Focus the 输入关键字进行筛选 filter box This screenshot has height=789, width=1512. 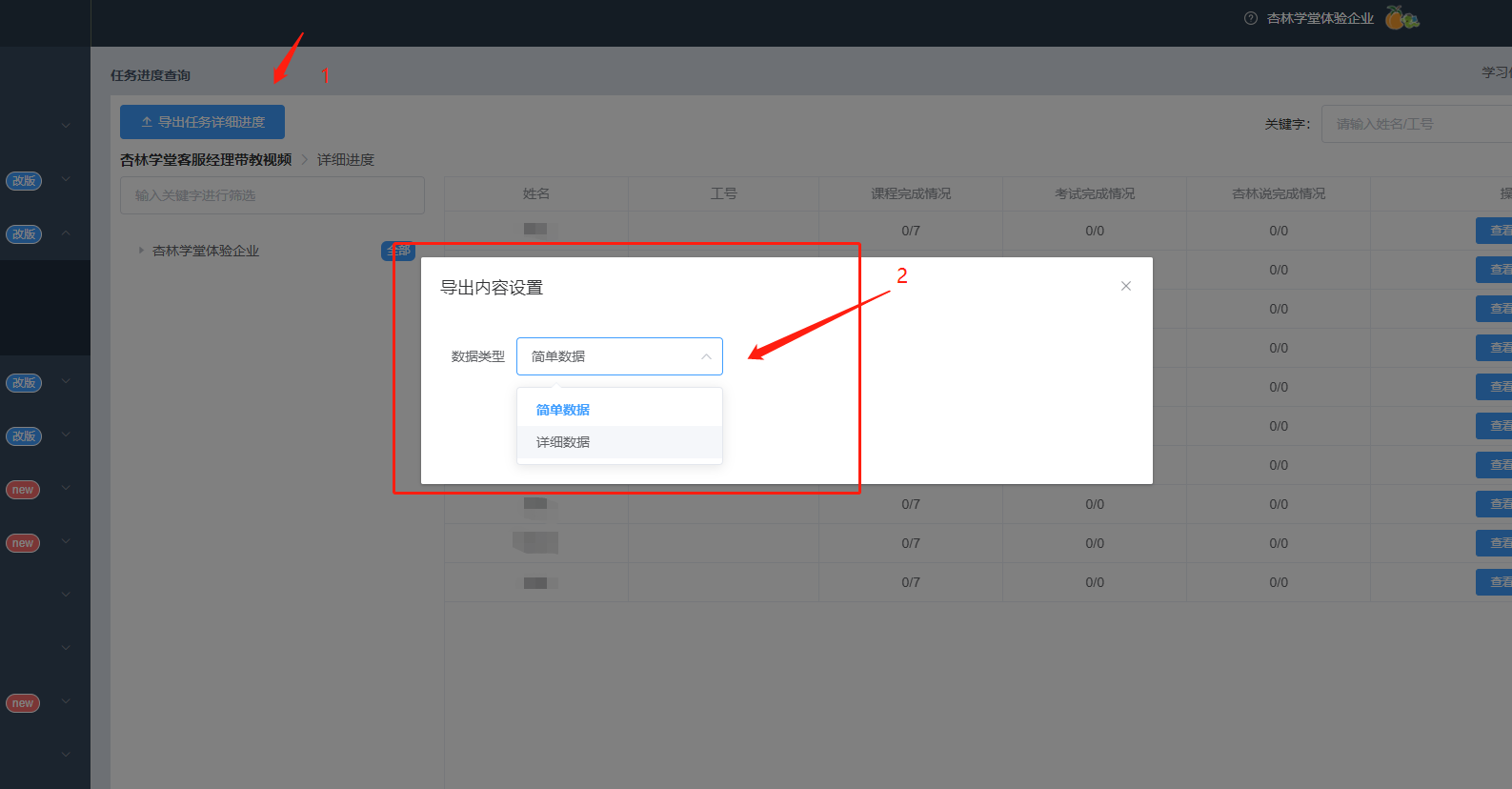[x=272, y=195]
